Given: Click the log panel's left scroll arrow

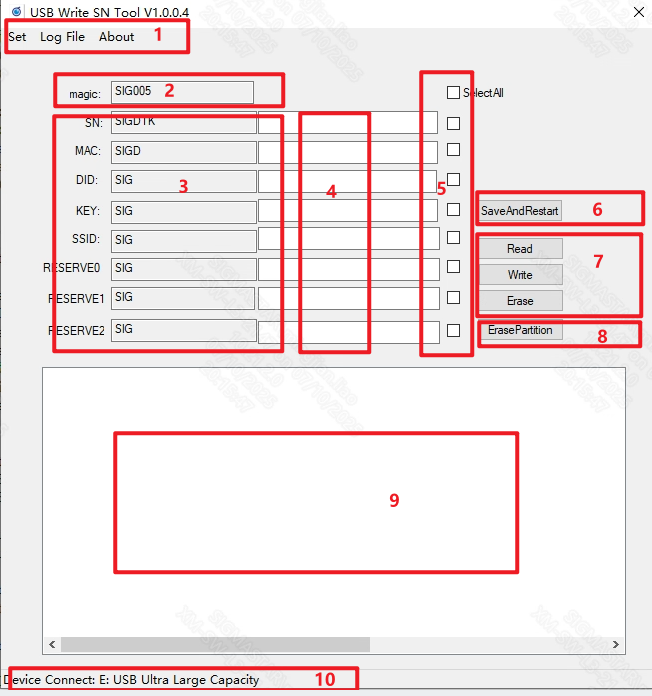Looking at the screenshot, I should tap(51, 645).
